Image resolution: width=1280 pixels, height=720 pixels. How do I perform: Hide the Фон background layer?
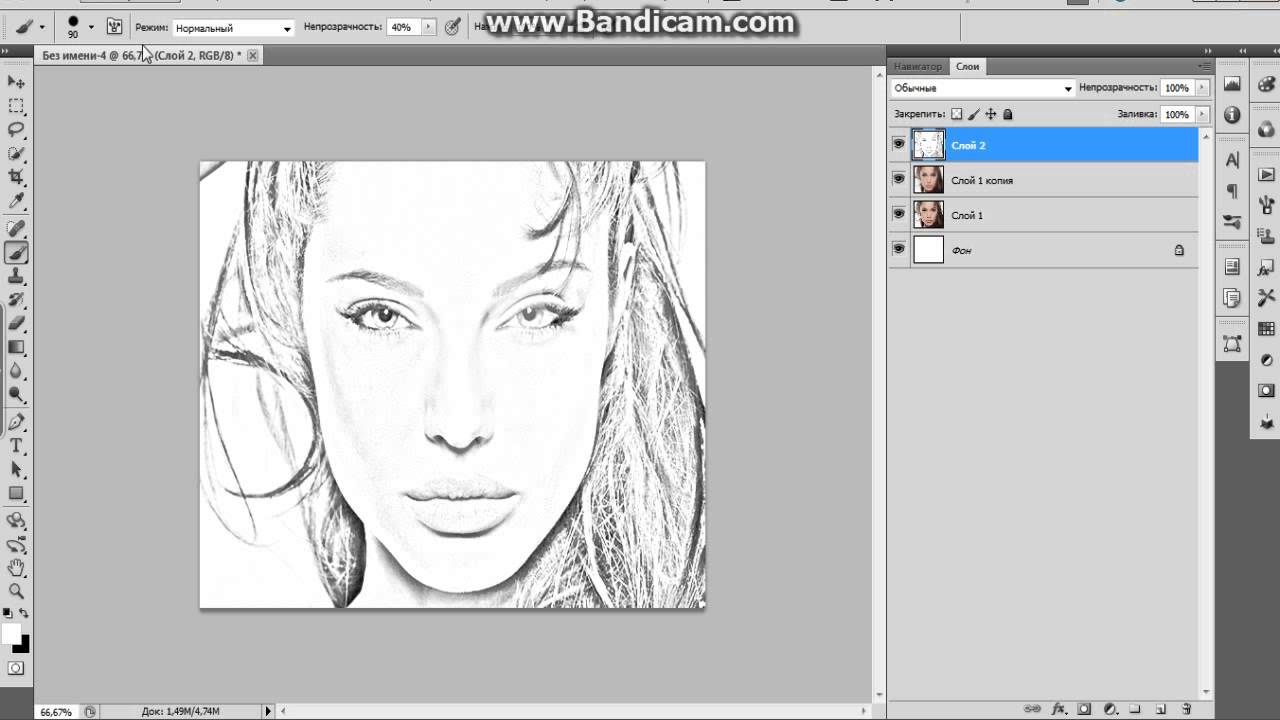(x=899, y=249)
